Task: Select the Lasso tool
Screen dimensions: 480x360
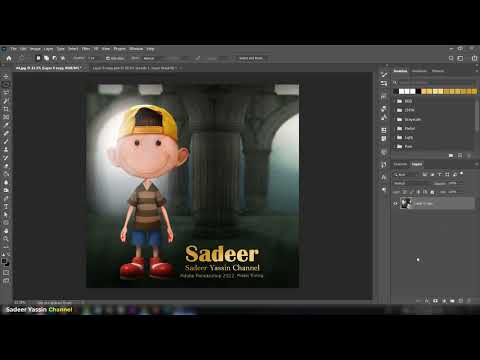Action: (6, 93)
